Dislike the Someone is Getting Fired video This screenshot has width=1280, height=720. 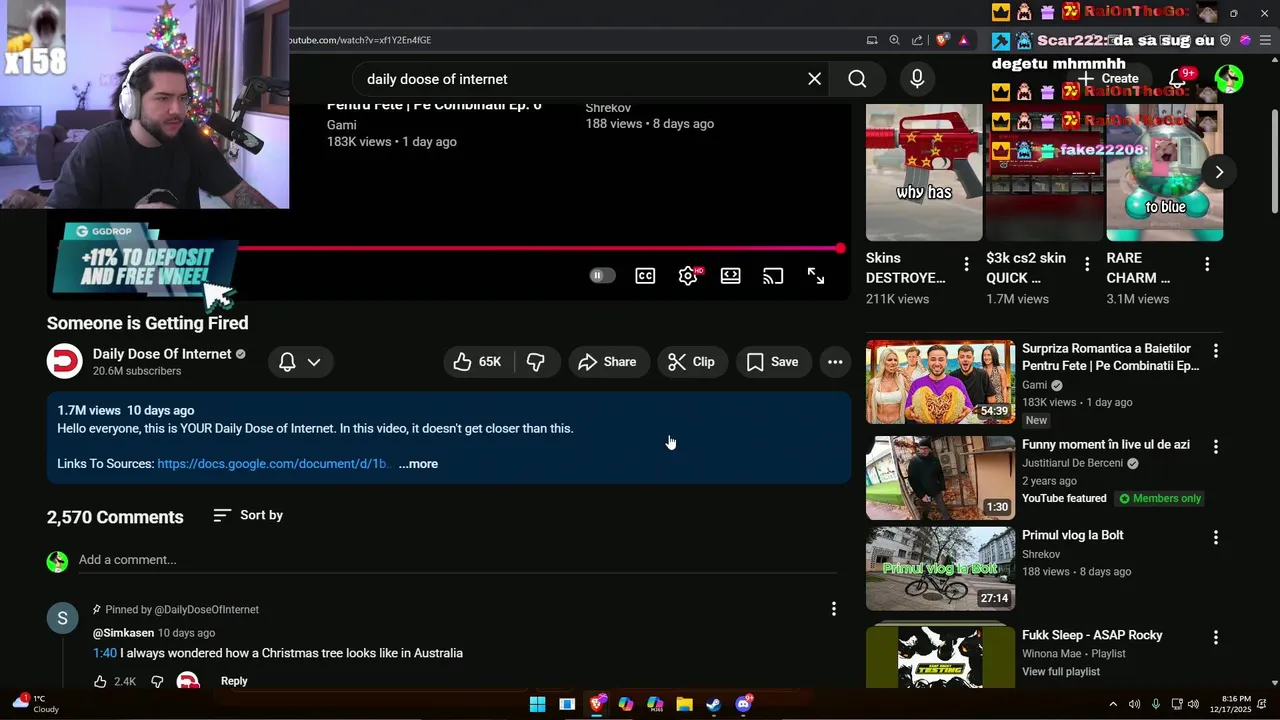pyautogui.click(x=536, y=362)
